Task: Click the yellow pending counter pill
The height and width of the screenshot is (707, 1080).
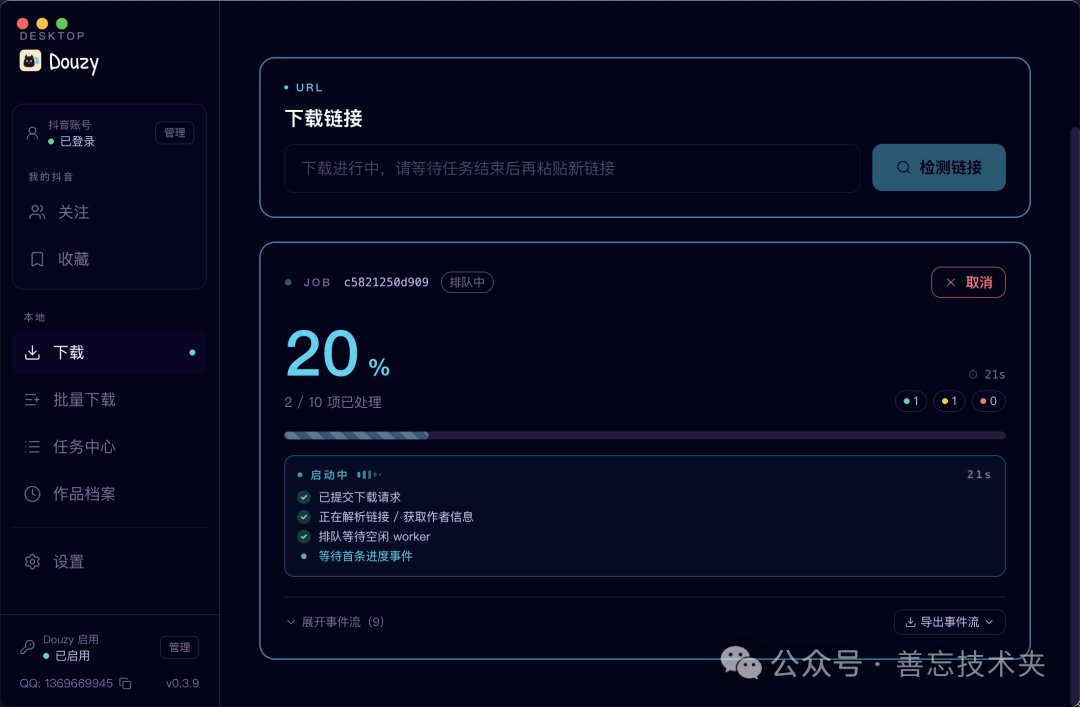Action: [949, 401]
